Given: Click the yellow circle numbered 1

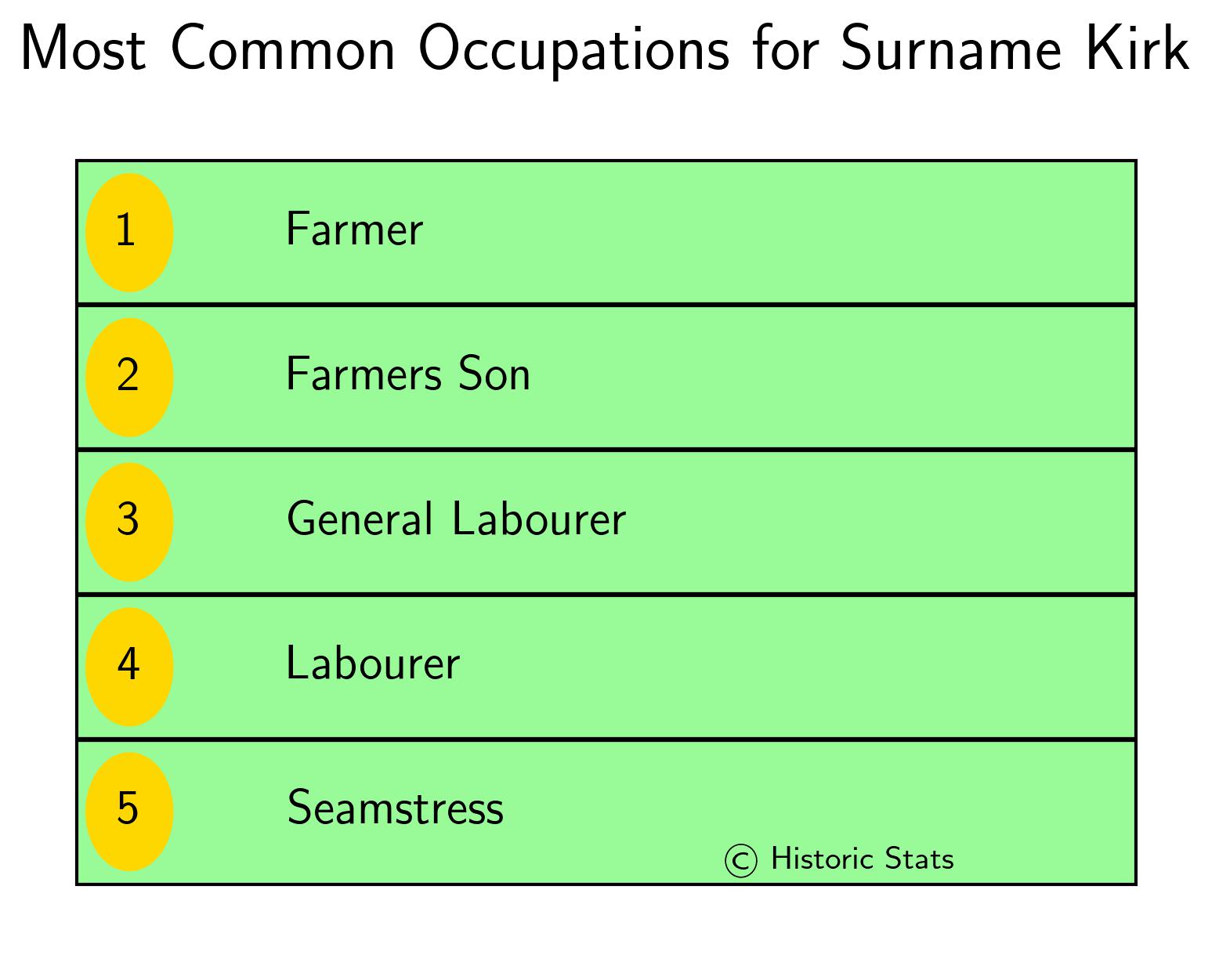Looking at the screenshot, I should coord(129,233).
